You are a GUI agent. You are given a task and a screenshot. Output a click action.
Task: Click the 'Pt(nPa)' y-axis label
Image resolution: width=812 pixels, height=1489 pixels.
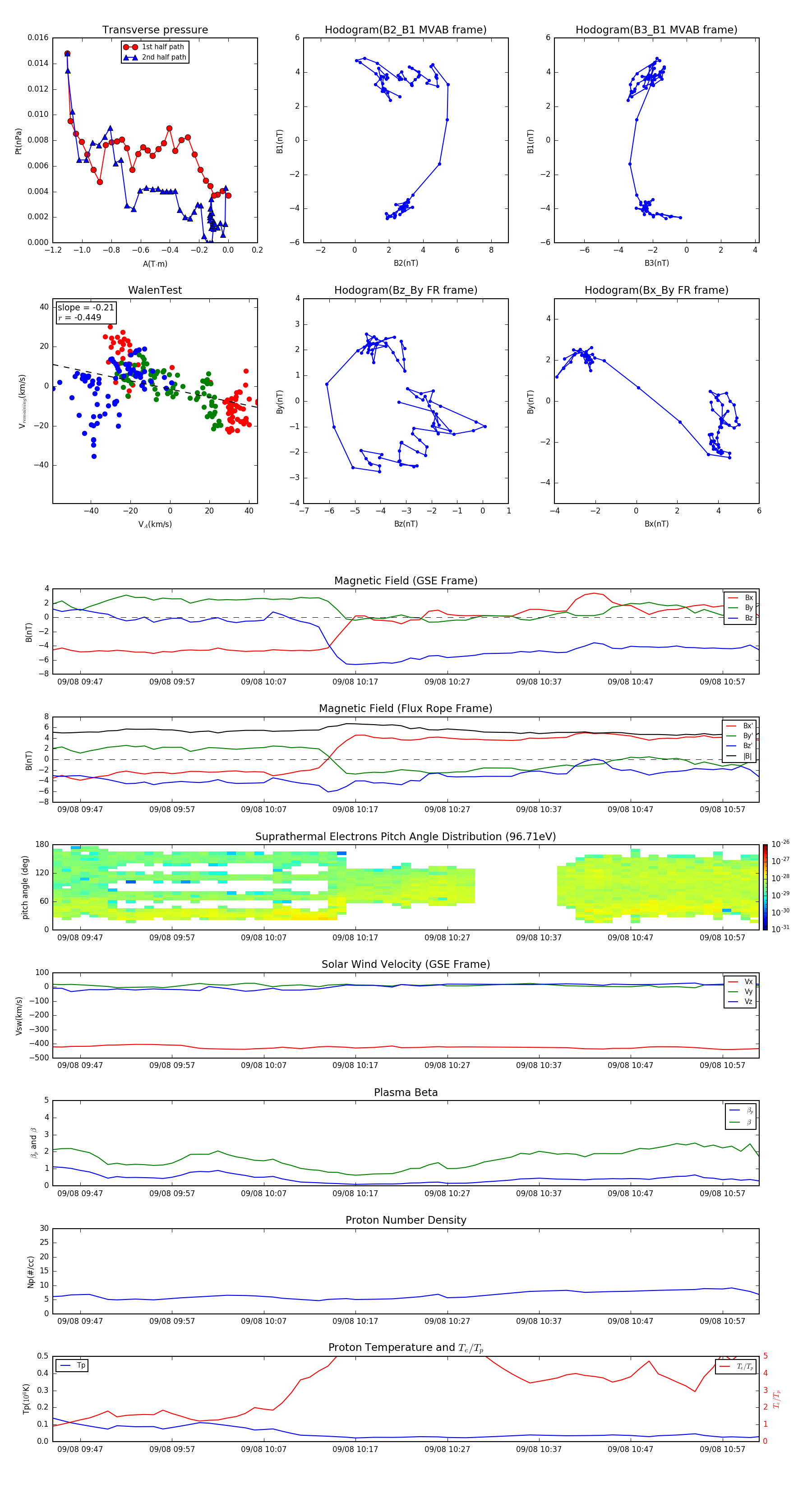click(x=18, y=141)
